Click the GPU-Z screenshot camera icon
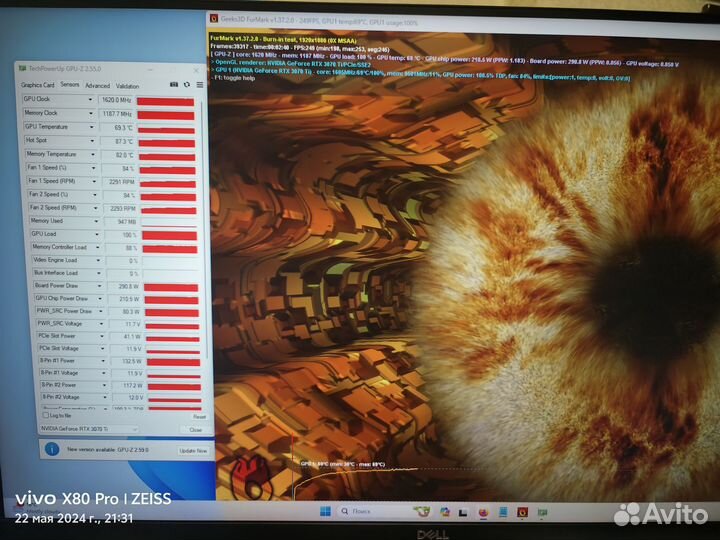Screen dimensions: 720x540 tap(174, 84)
